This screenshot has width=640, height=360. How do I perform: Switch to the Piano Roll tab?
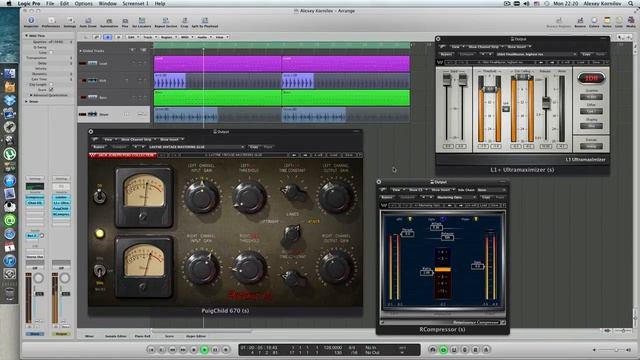142,336
